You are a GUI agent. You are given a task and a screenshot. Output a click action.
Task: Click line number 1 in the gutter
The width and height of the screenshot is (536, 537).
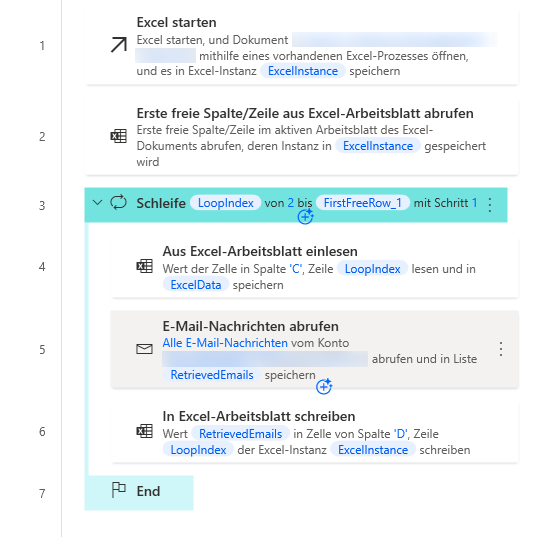[42, 46]
